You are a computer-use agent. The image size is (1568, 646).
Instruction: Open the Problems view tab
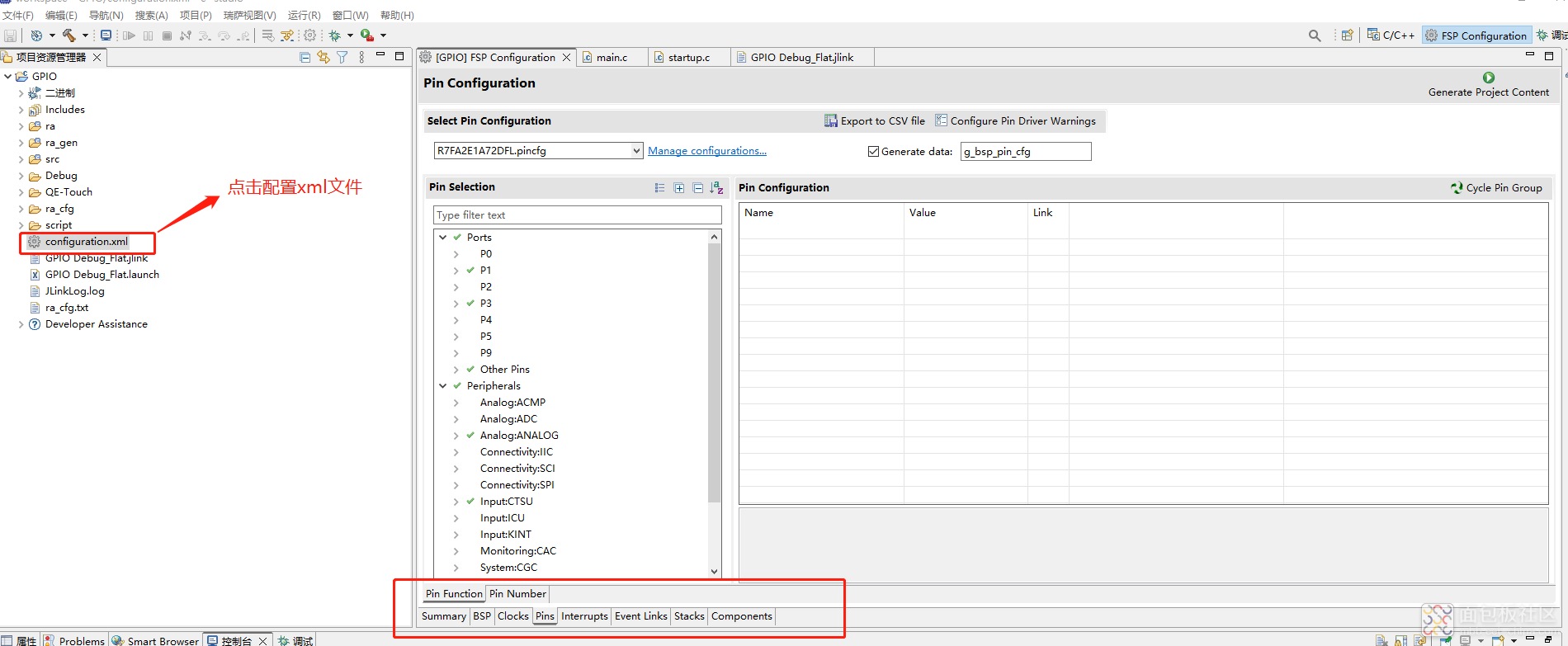(x=74, y=640)
